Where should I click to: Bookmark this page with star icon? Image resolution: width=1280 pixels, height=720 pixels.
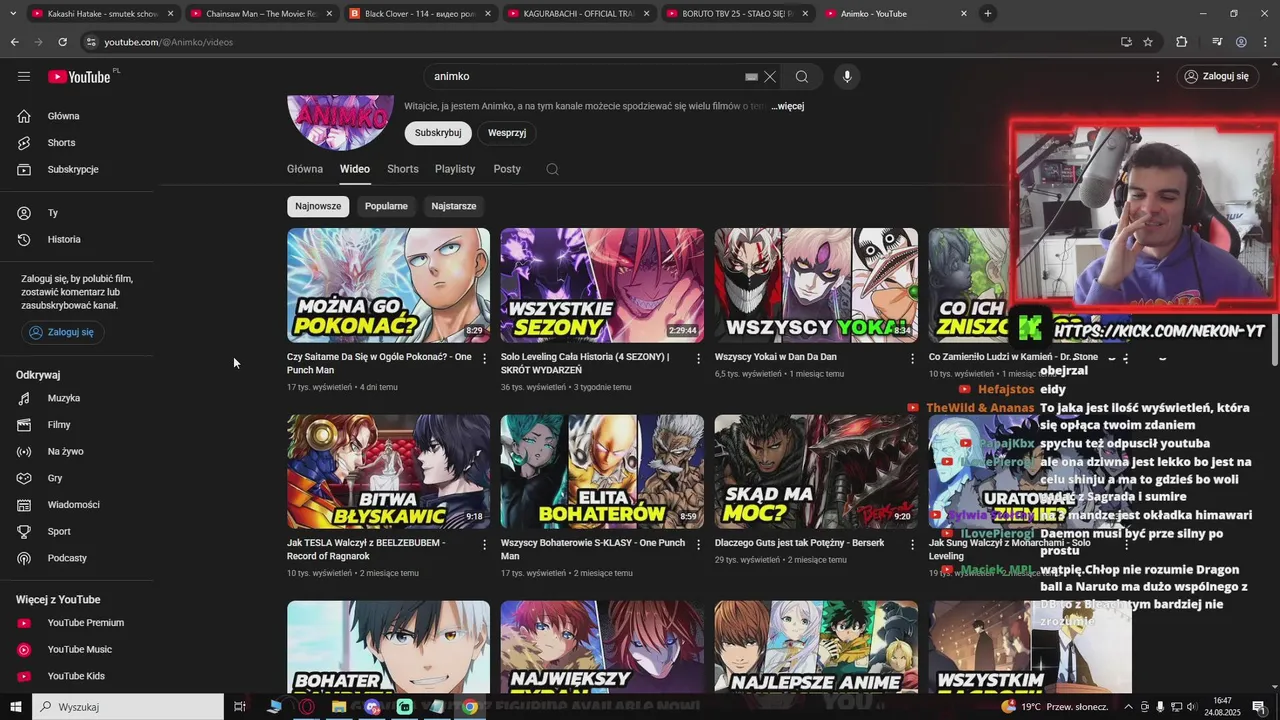1148,42
